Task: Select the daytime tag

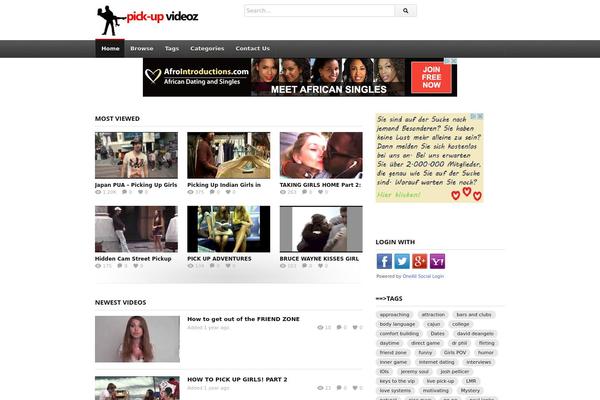Action: pos(389,343)
